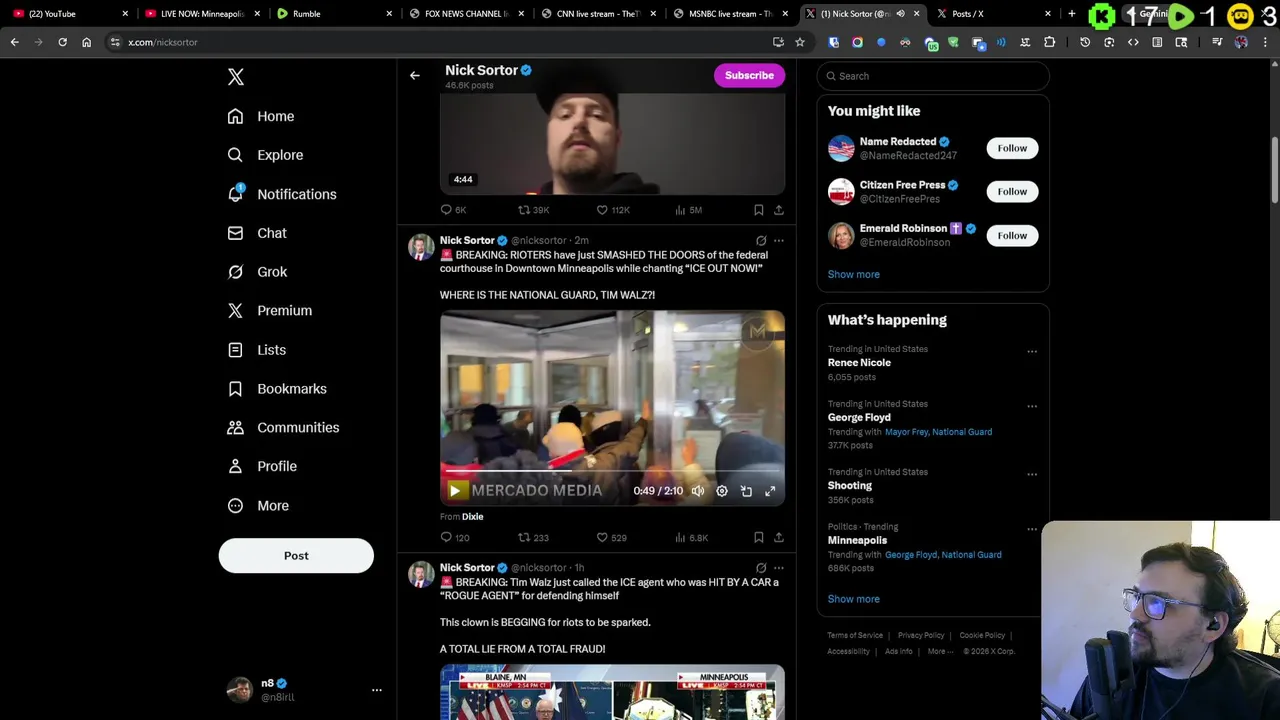
Task: Expand the More sidebar menu
Action: point(258,505)
